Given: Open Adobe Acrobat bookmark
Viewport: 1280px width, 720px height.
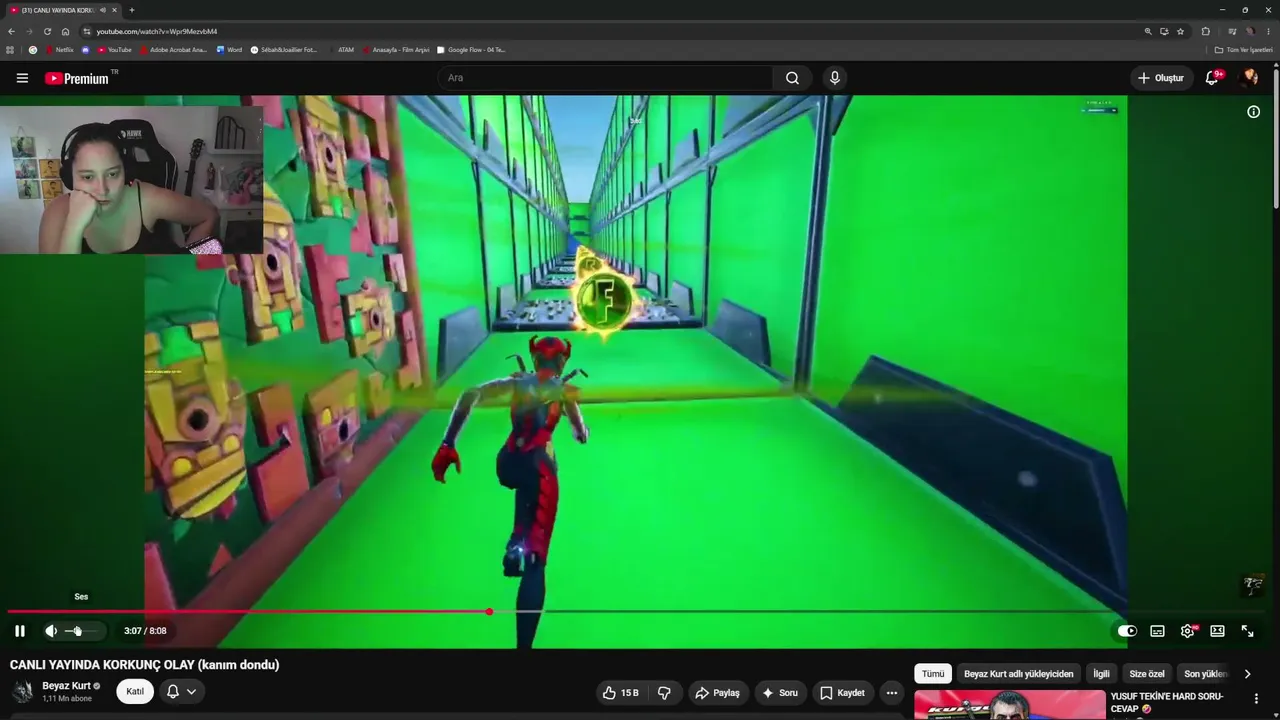Looking at the screenshot, I should [173, 50].
